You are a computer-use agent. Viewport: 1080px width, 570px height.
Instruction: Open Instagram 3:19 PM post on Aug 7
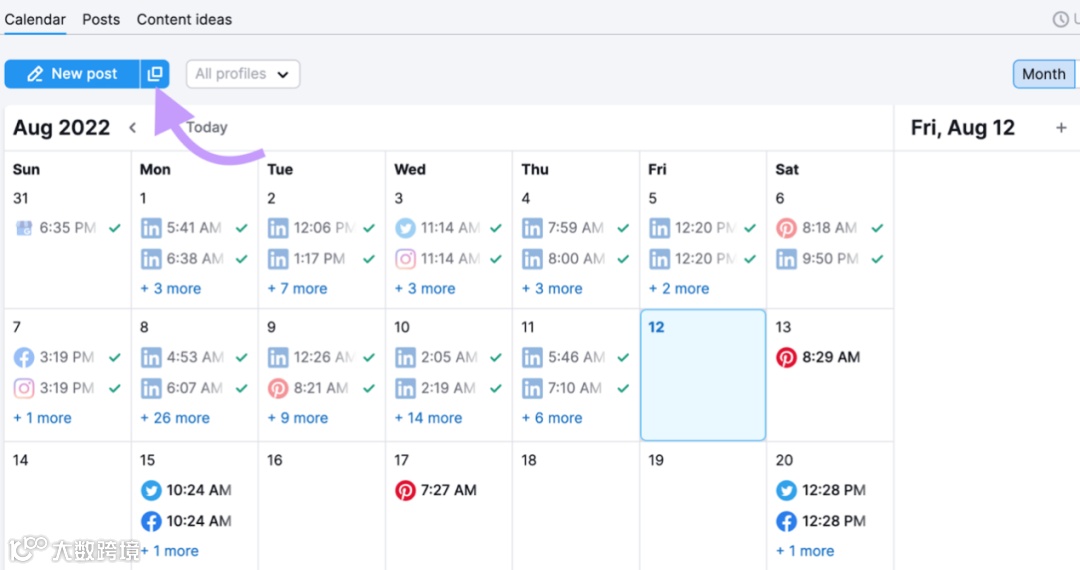pos(68,388)
